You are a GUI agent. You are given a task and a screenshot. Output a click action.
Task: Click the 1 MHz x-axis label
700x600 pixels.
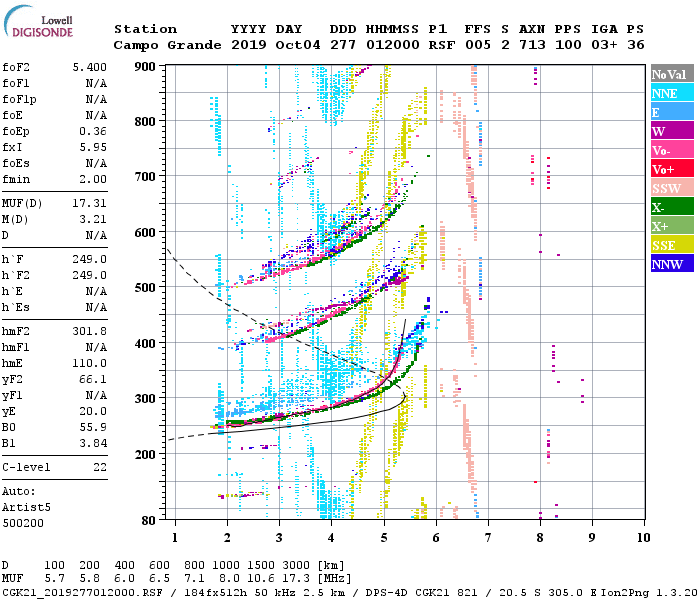tap(175, 538)
